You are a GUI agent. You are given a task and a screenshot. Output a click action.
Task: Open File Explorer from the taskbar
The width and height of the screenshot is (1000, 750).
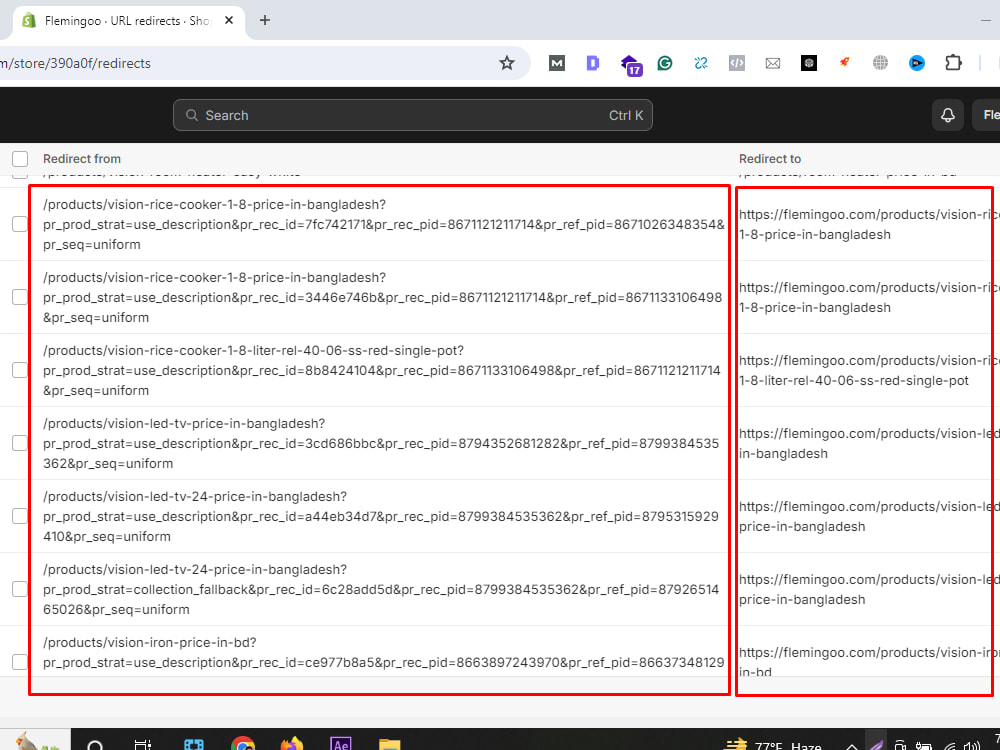pos(390,744)
